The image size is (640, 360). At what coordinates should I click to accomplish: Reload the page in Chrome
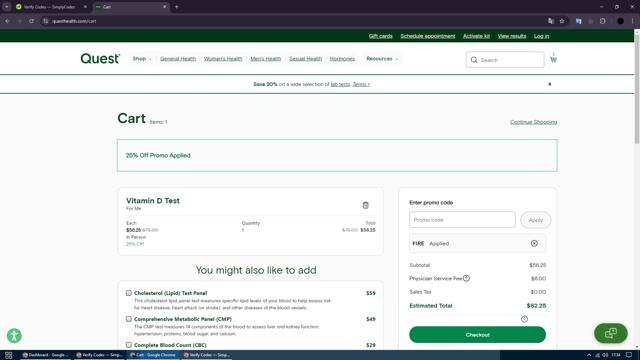[x=31, y=21]
